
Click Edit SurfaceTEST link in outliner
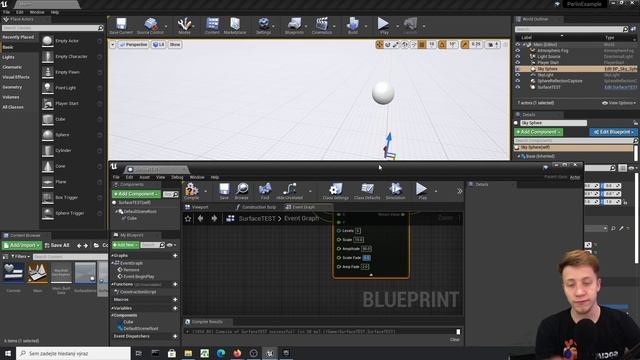pos(620,87)
